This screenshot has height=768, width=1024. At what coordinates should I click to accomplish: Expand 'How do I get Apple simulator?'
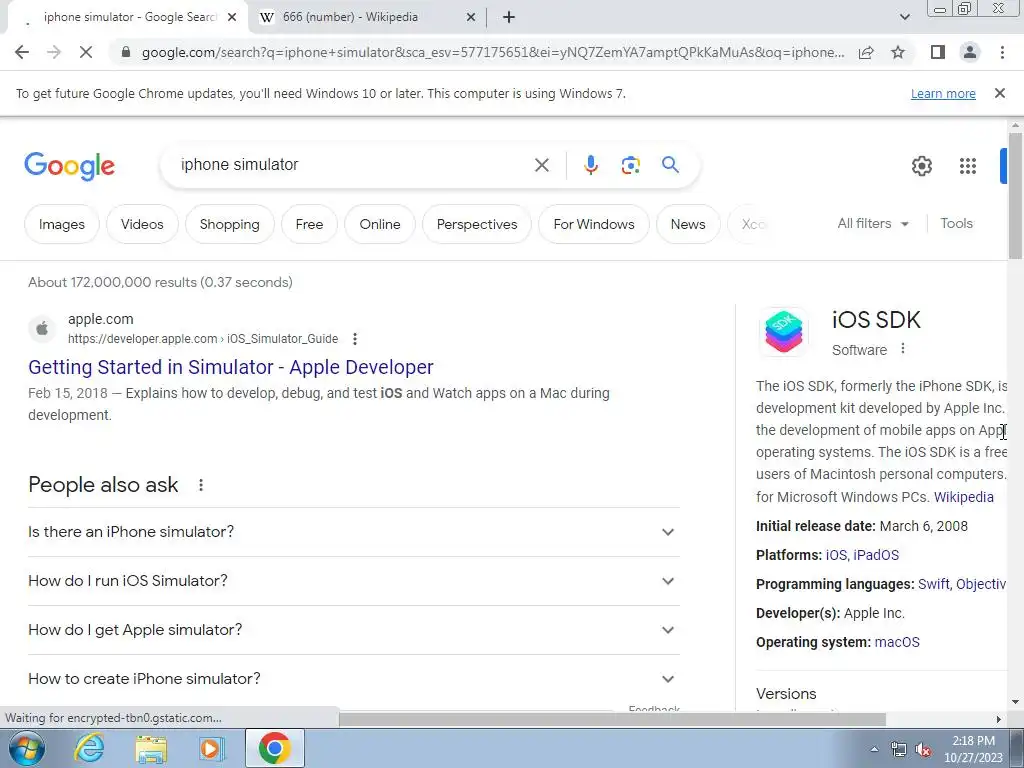pos(354,630)
